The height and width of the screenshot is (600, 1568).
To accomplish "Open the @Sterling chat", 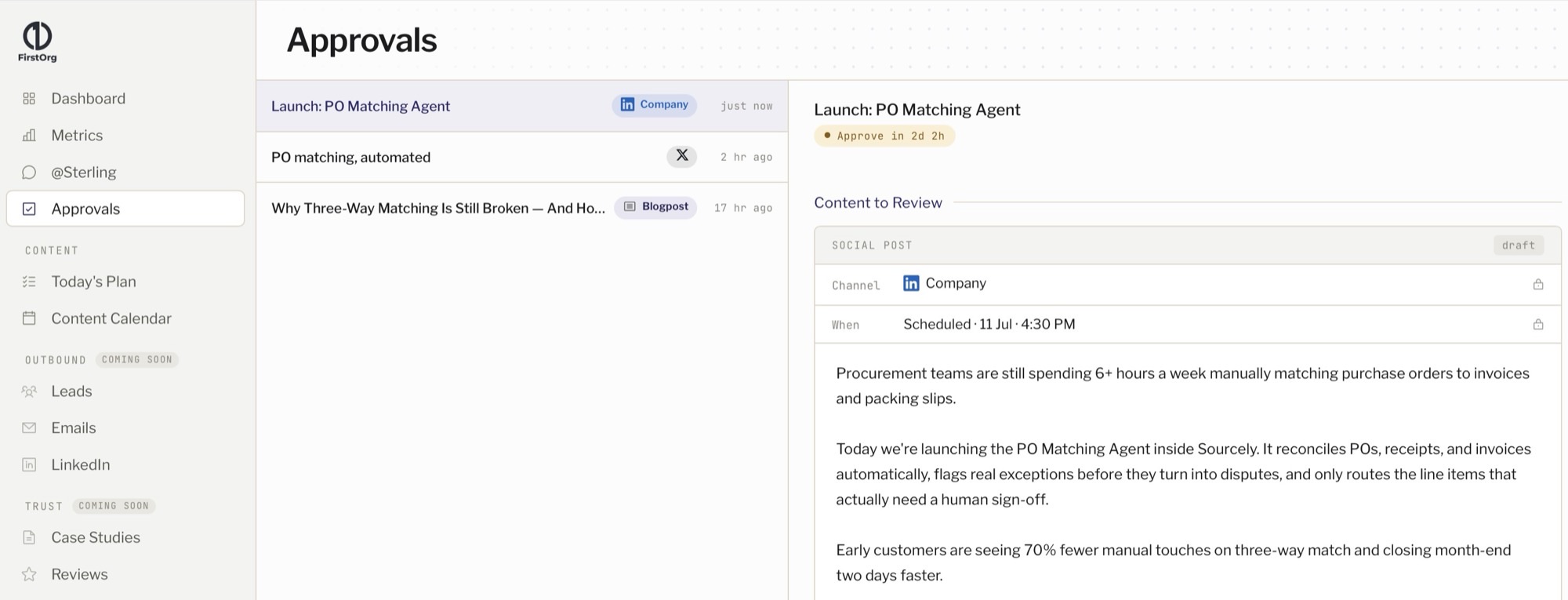I will (x=125, y=173).
